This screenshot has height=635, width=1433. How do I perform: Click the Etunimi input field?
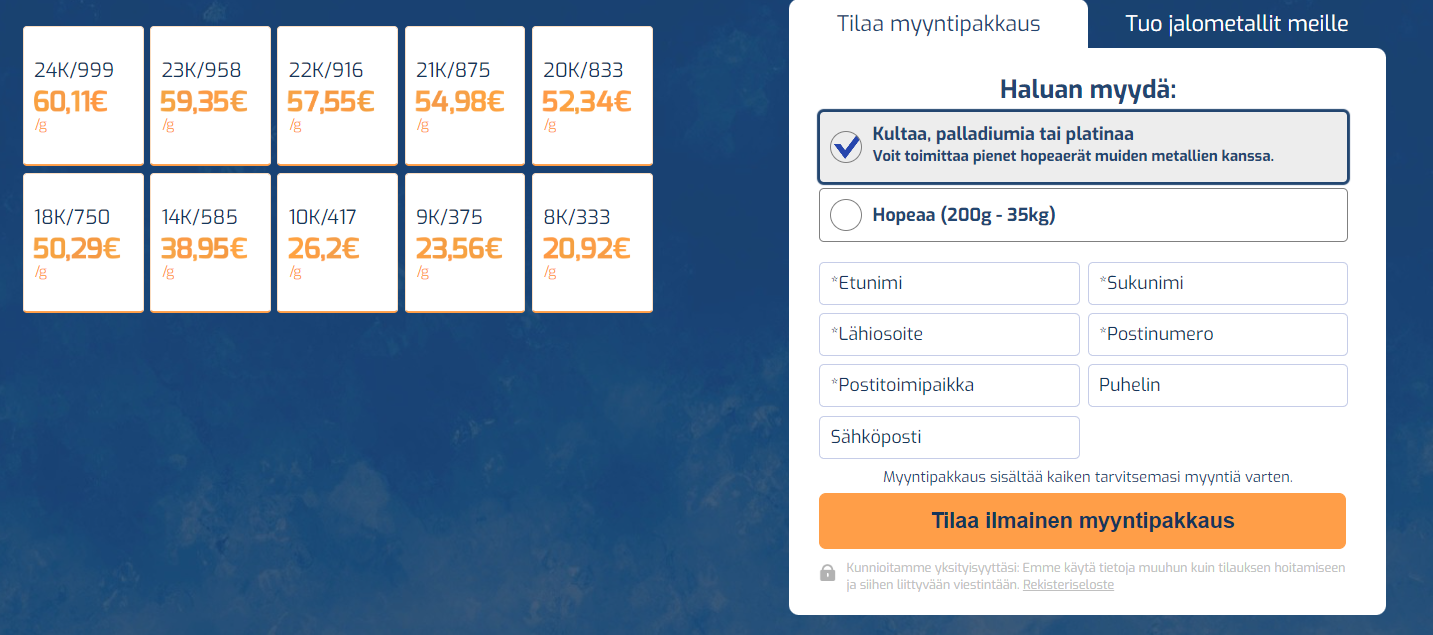click(949, 283)
